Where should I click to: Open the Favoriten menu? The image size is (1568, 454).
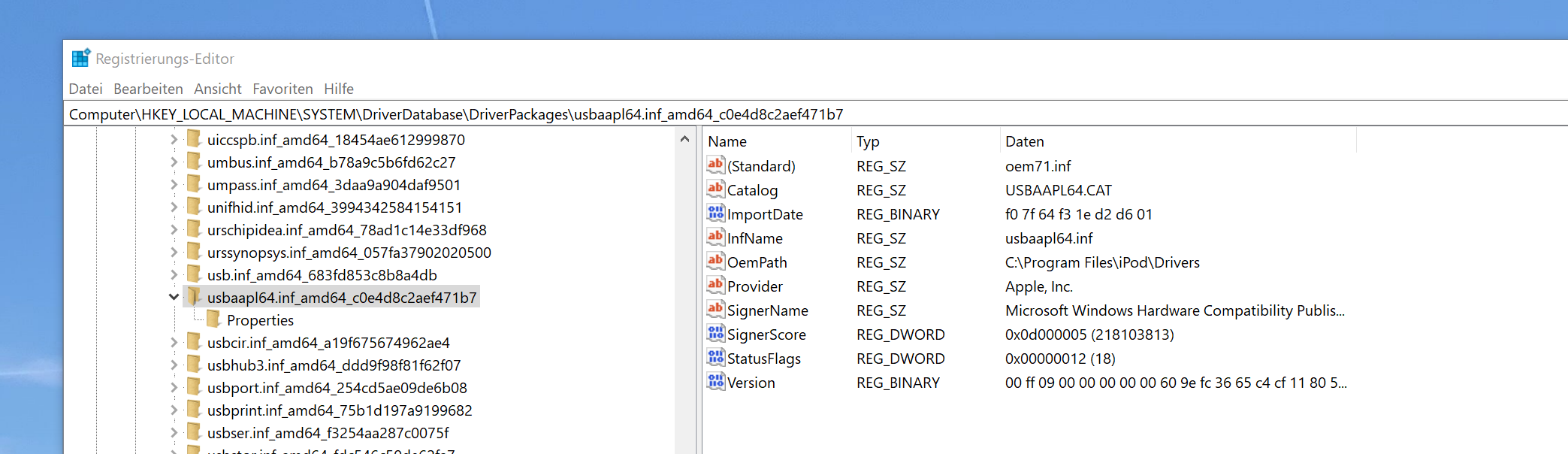pos(282,89)
